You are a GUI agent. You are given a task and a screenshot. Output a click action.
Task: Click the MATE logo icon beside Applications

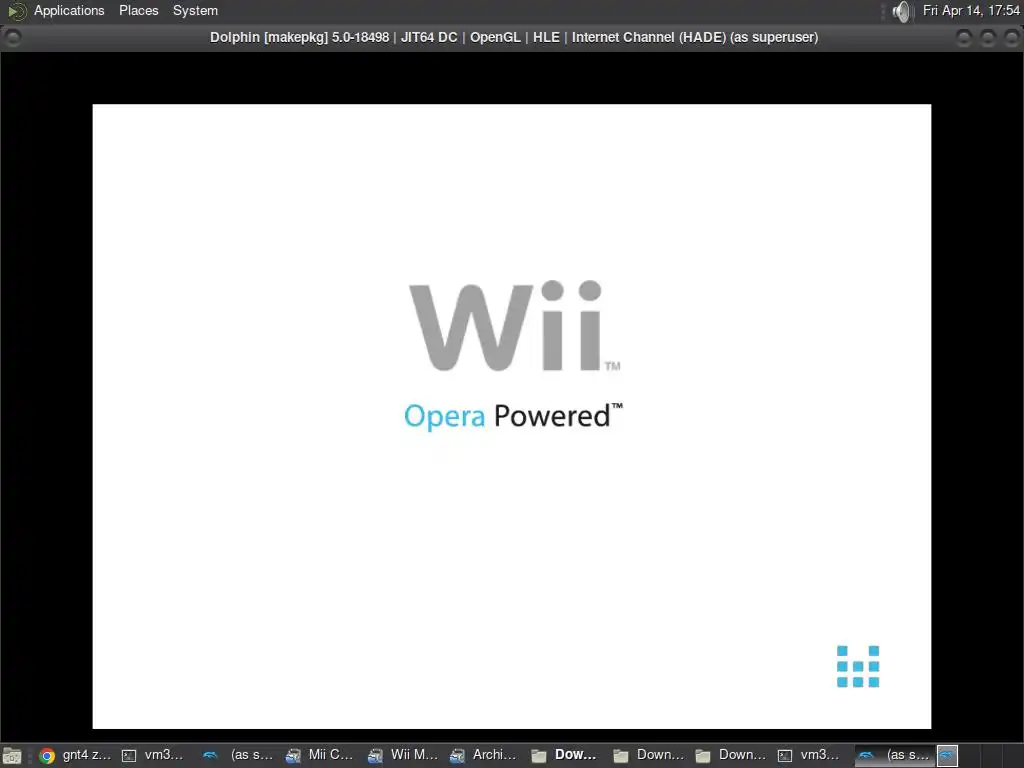coord(16,11)
